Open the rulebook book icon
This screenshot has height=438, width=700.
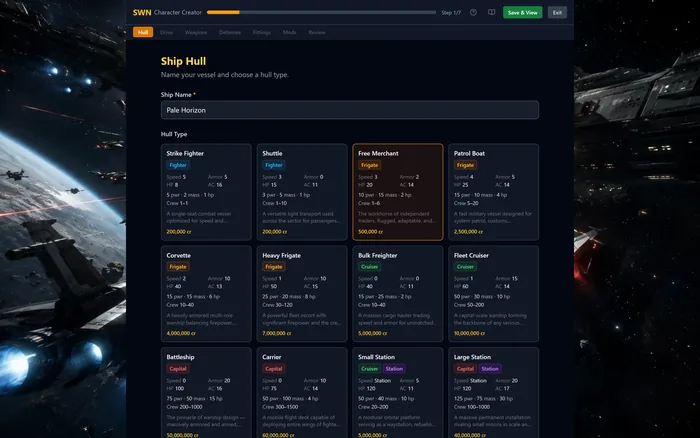click(492, 13)
